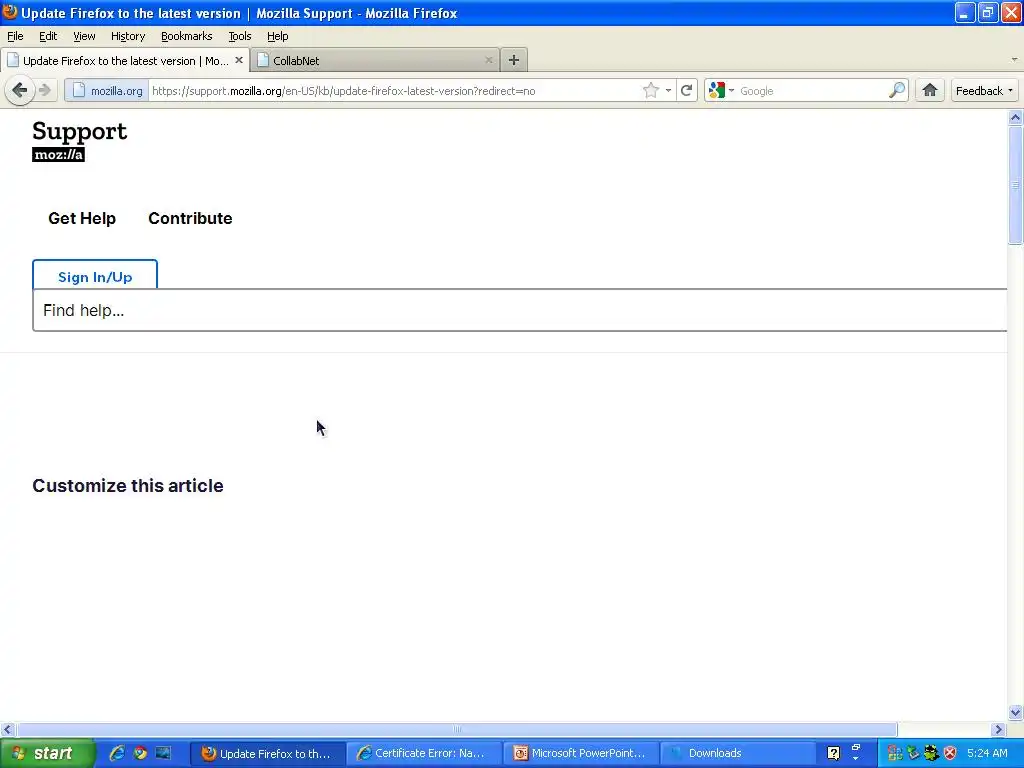Click the vertical scrollbar up arrow

click(1015, 118)
